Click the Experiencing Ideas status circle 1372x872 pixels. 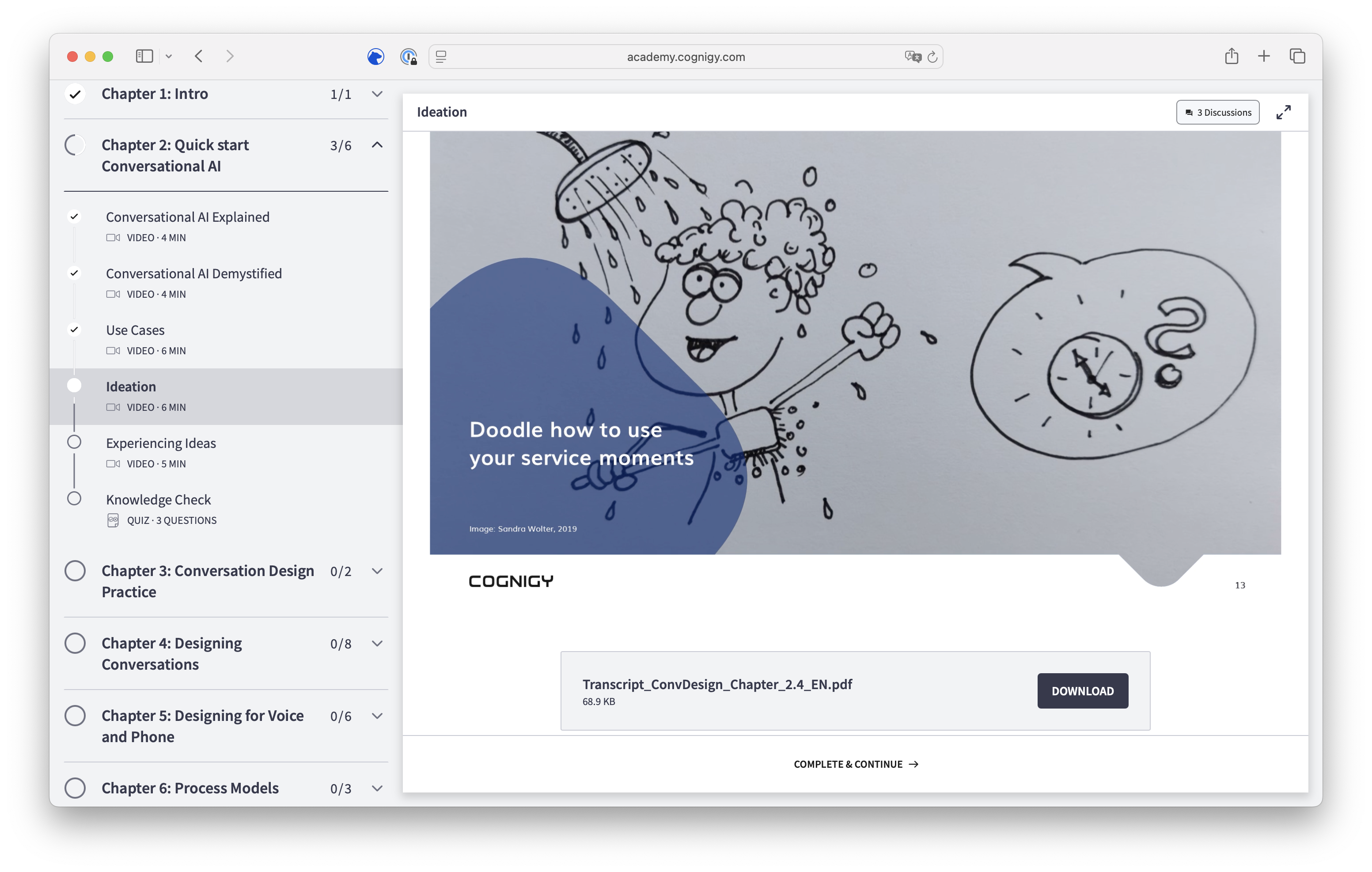[74, 442]
